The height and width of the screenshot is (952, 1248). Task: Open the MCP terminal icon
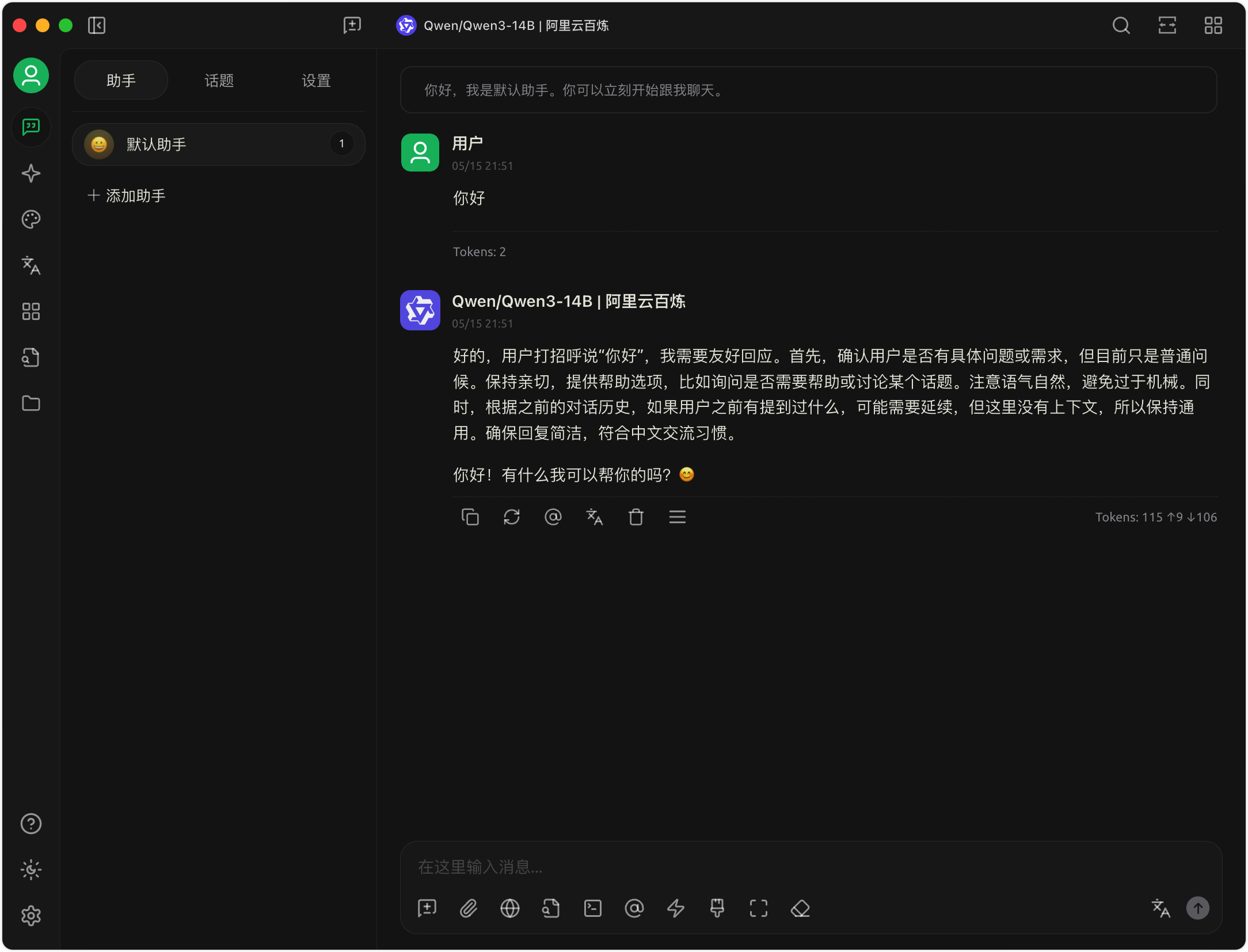coord(593,908)
